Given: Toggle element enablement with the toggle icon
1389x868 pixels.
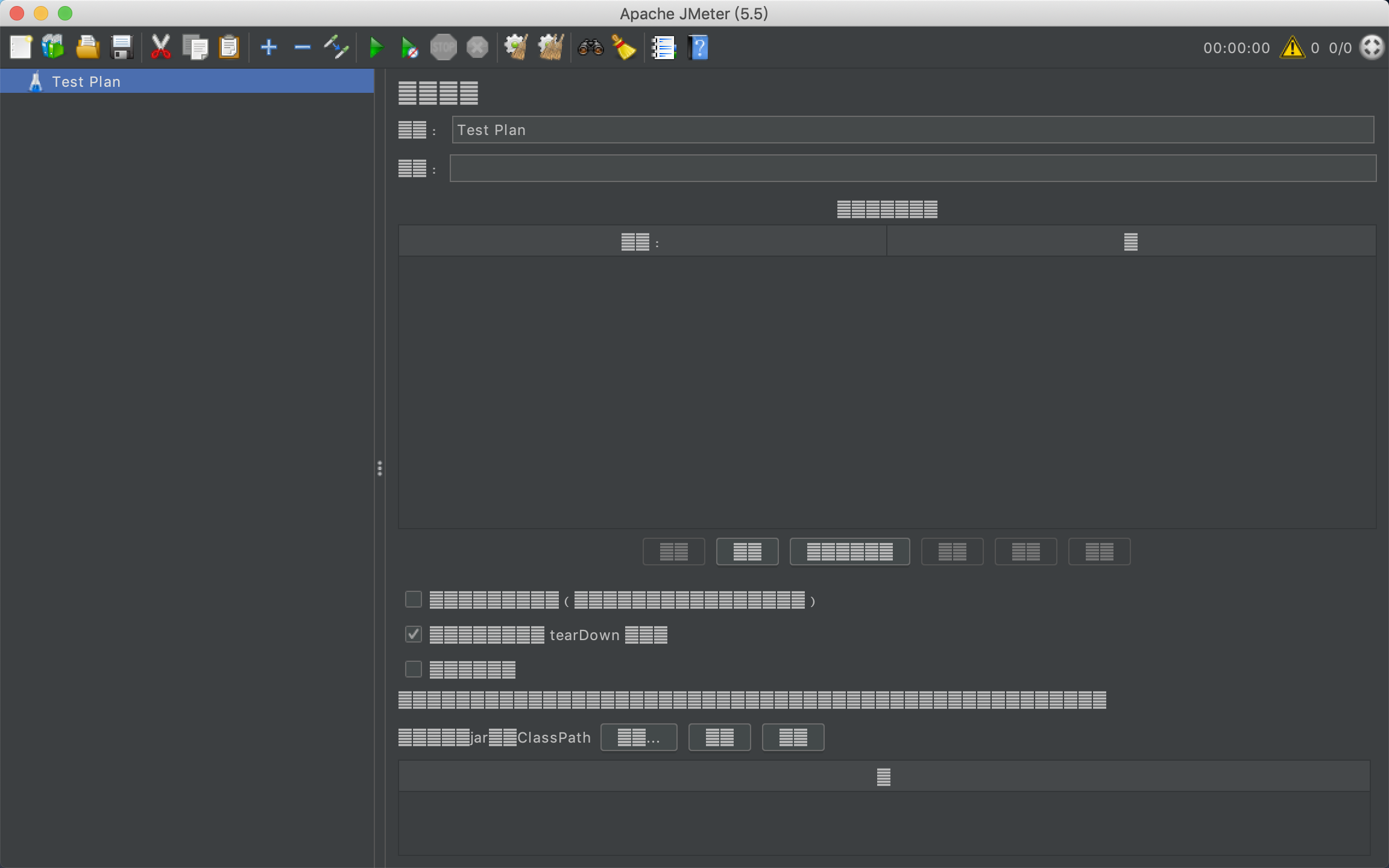Looking at the screenshot, I should [336, 47].
